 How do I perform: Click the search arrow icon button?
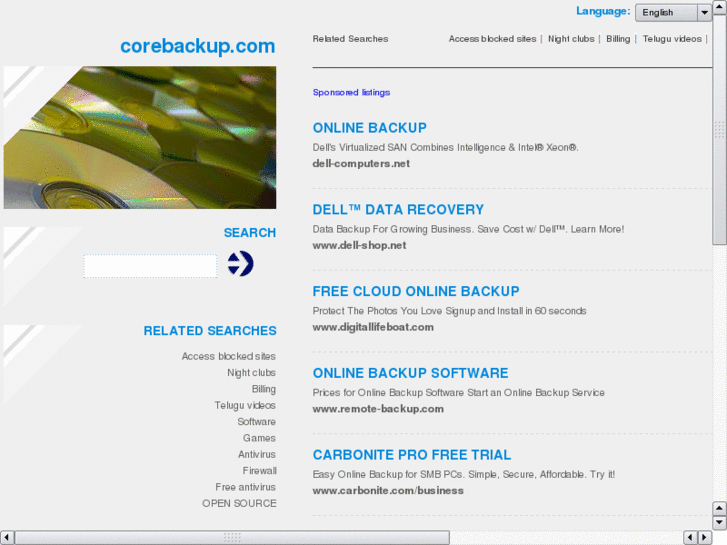240,264
